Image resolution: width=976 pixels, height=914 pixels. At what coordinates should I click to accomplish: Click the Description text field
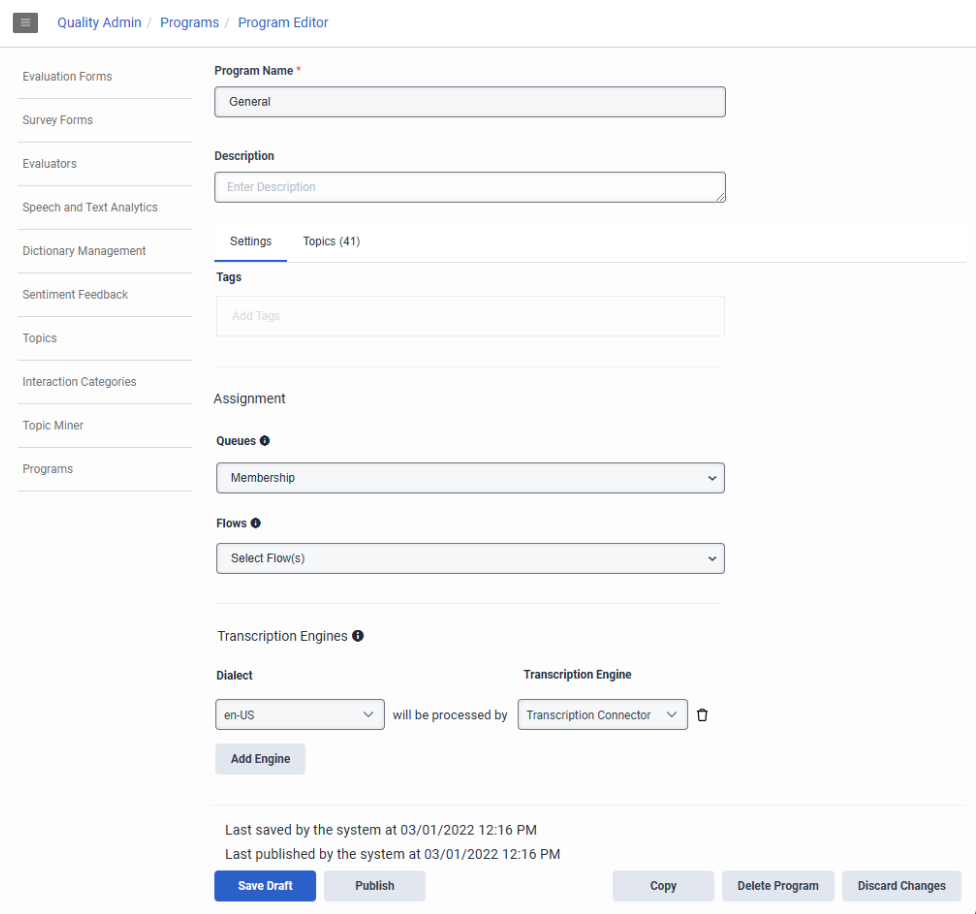[470, 187]
